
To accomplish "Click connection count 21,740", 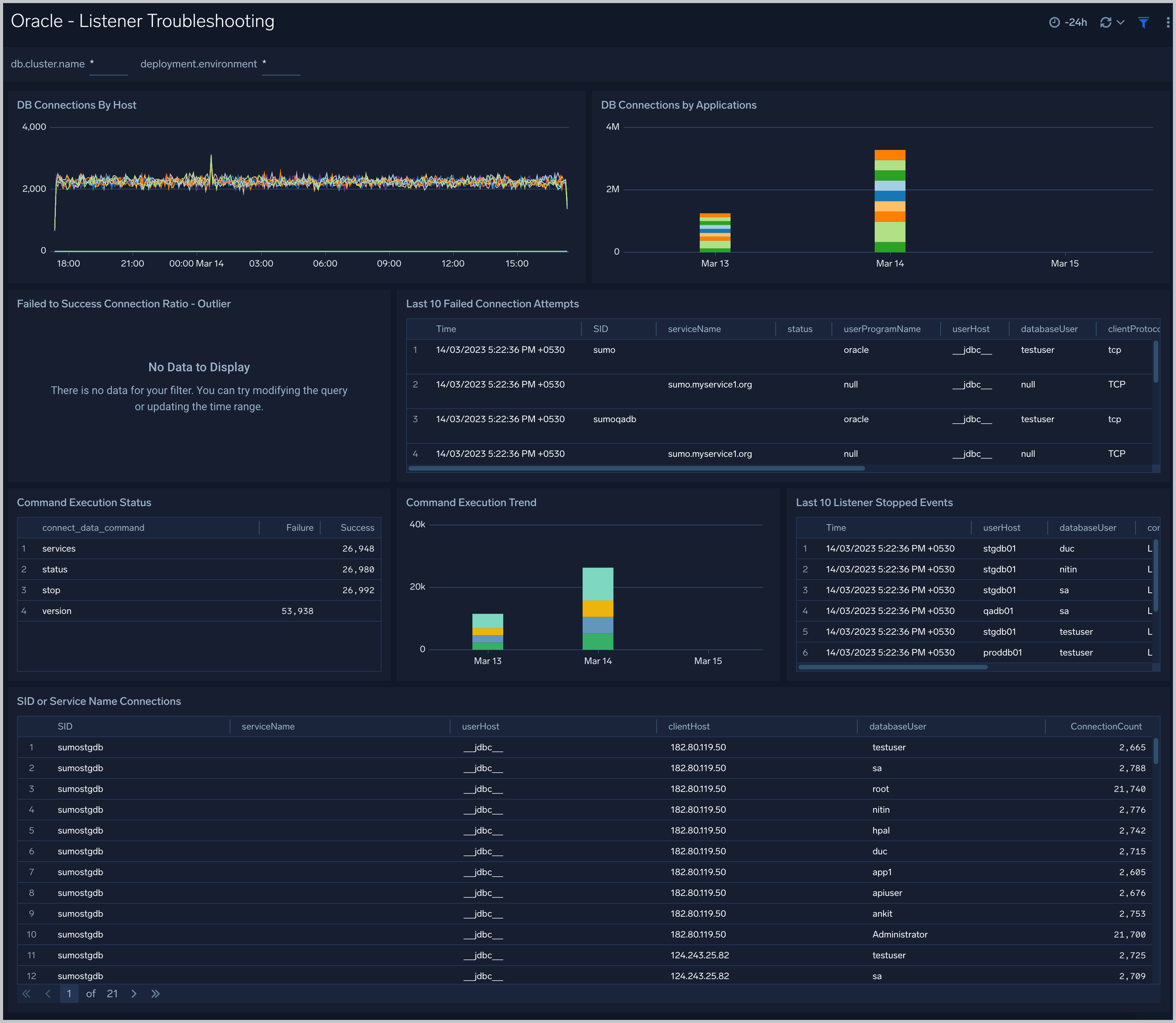I will click(x=1130, y=790).
